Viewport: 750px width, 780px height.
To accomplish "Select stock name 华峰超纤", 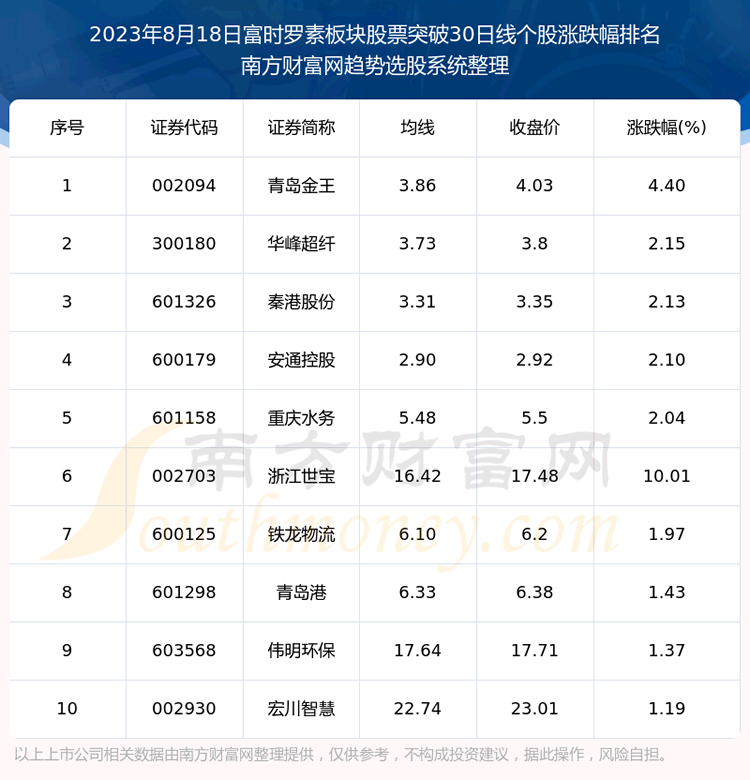I will pyautogui.click(x=301, y=244).
